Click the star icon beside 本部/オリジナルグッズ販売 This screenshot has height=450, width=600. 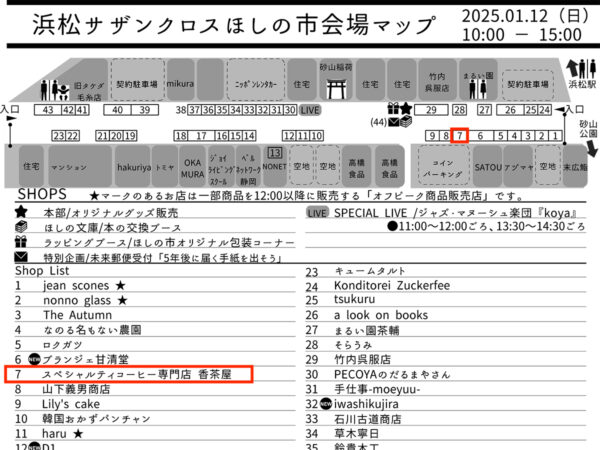pyautogui.click(x=21, y=212)
